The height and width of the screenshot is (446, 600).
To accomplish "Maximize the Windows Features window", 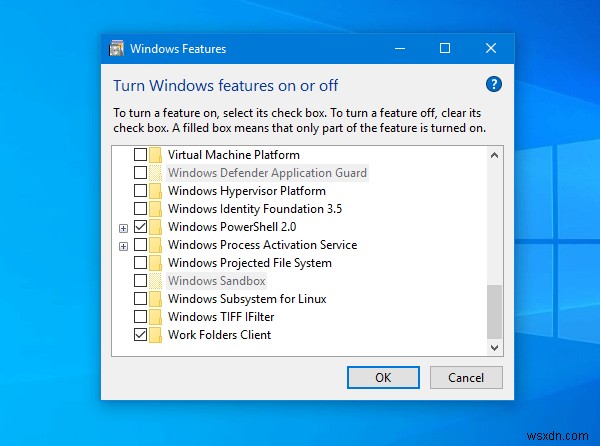I will (x=445, y=49).
